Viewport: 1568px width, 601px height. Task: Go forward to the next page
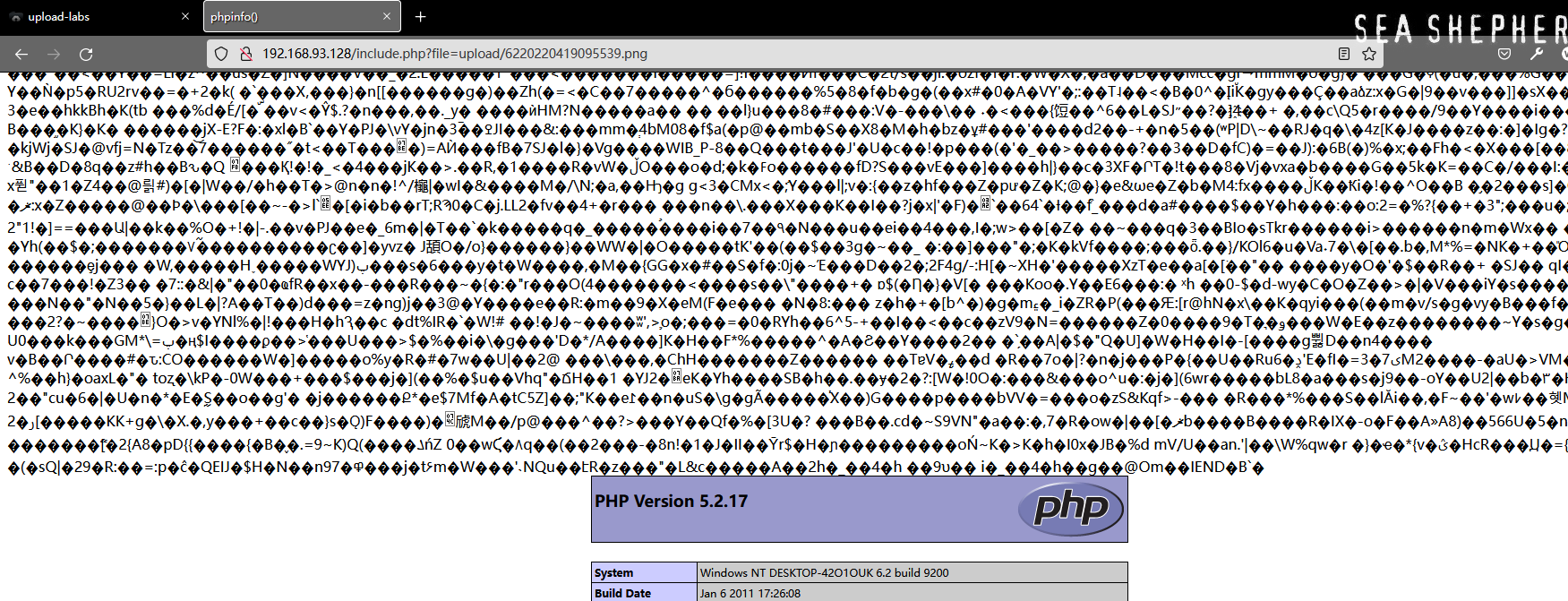pos(54,54)
